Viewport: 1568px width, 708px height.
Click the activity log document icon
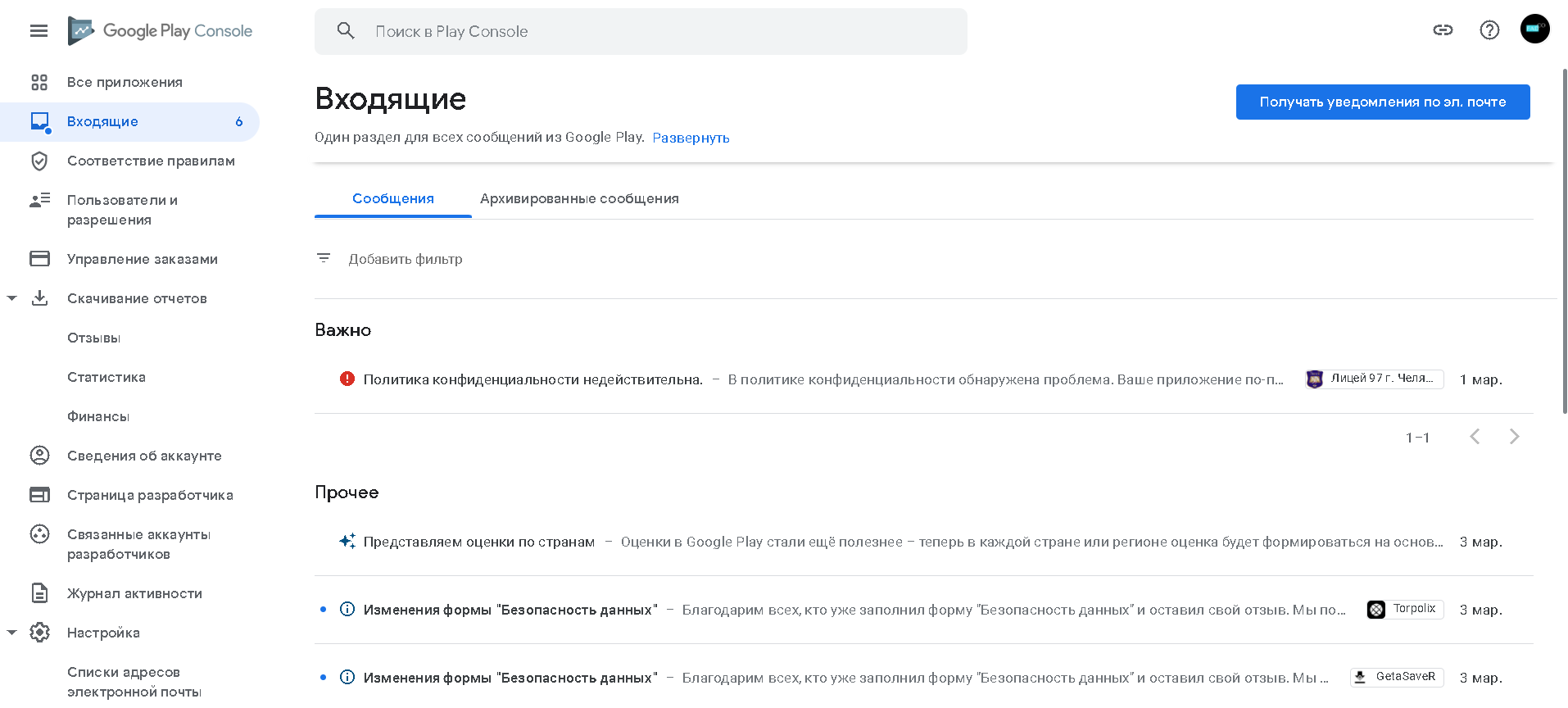click(x=39, y=593)
